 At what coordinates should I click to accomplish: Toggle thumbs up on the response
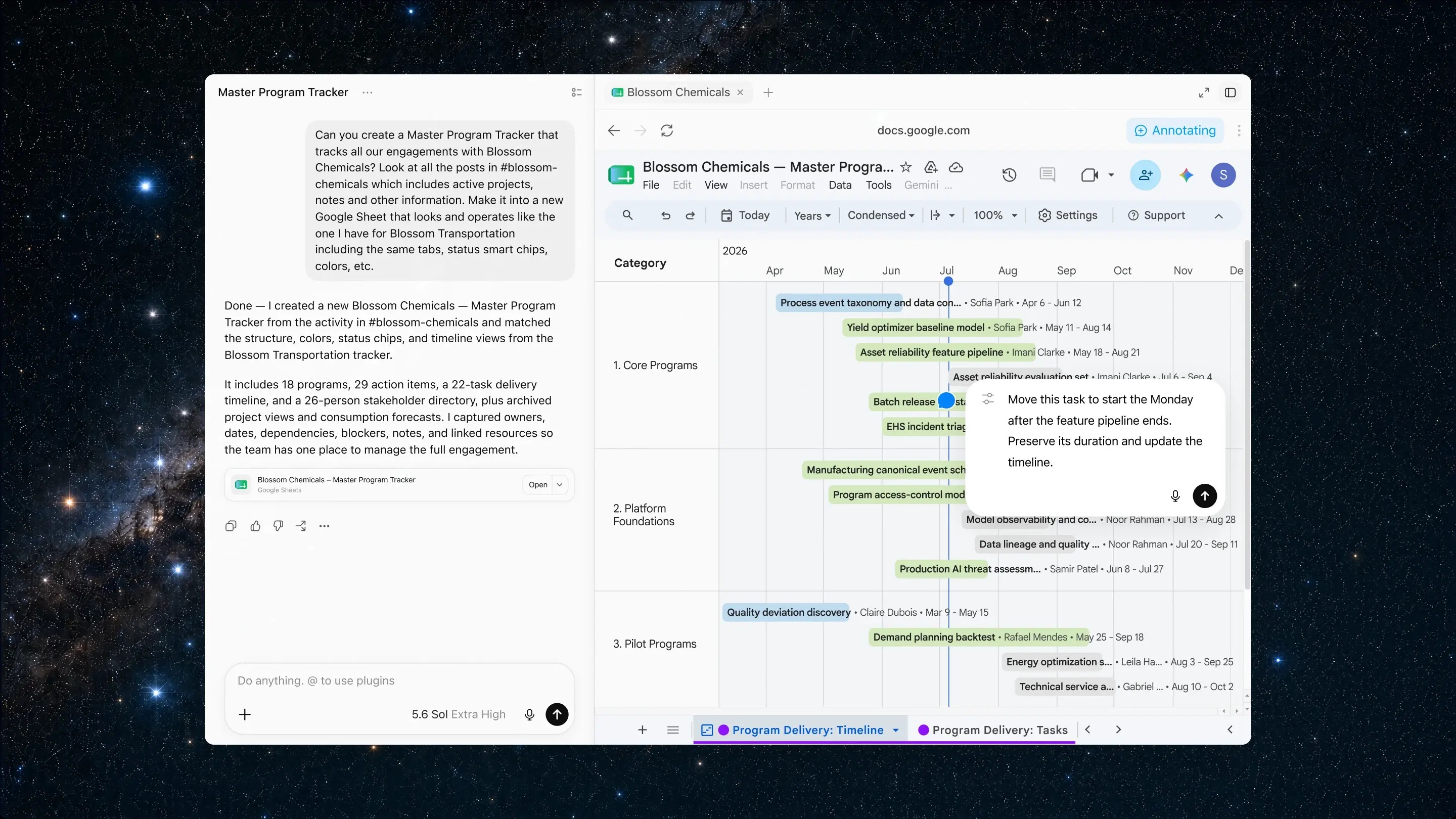(255, 526)
